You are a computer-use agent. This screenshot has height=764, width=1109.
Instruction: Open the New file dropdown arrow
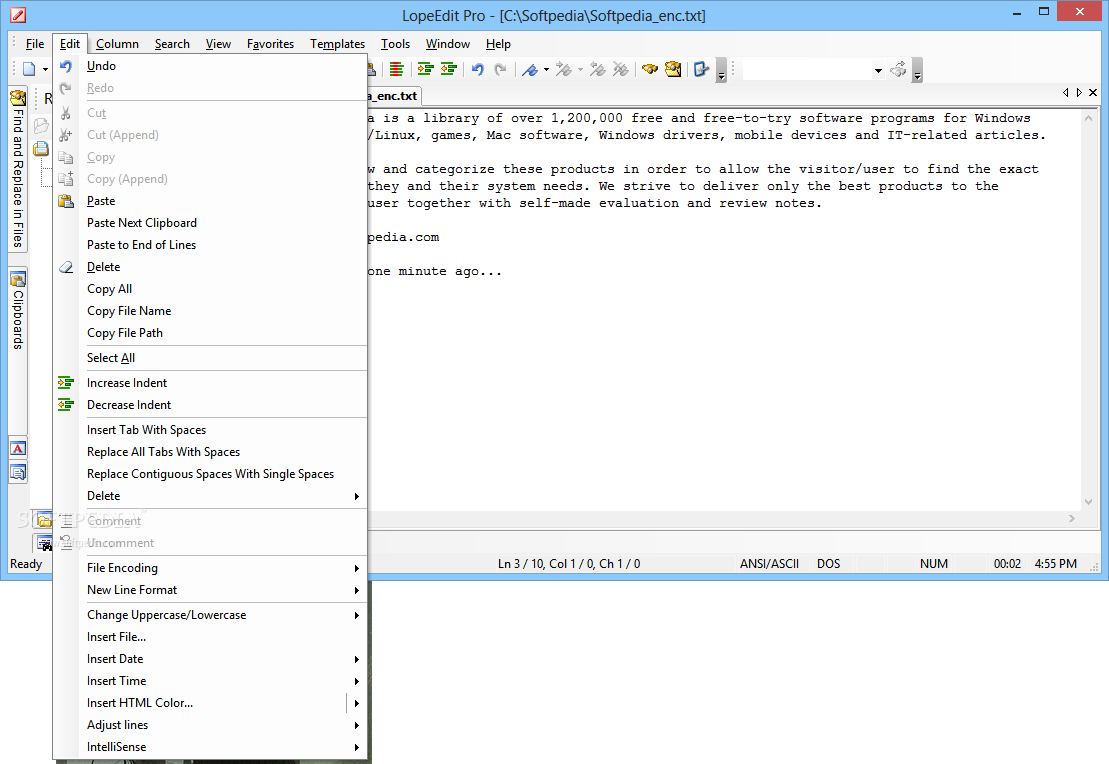click(45, 69)
